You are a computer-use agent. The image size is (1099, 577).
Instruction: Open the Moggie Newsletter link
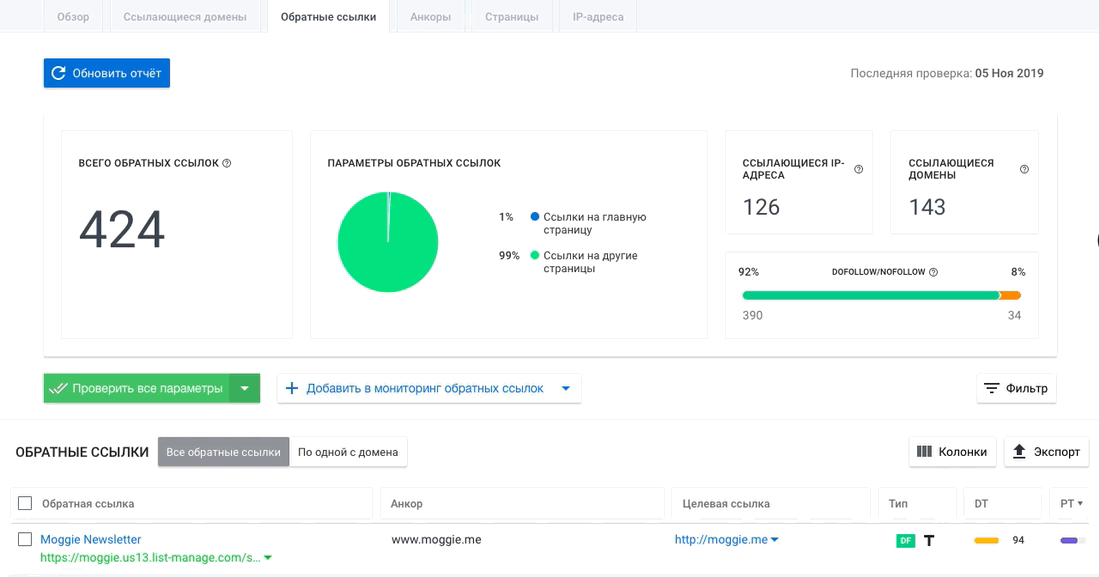click(90, 539)
